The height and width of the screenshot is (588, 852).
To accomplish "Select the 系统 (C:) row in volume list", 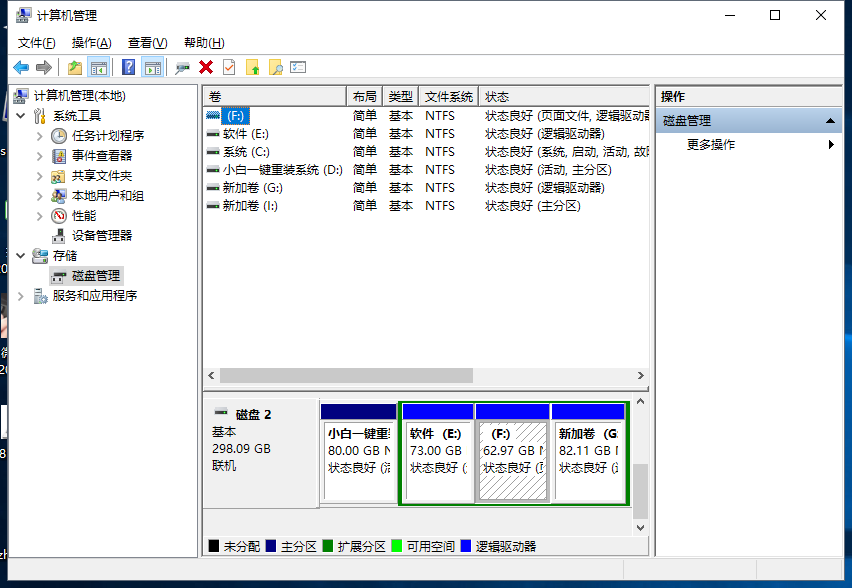I will [x=246, y=152].
